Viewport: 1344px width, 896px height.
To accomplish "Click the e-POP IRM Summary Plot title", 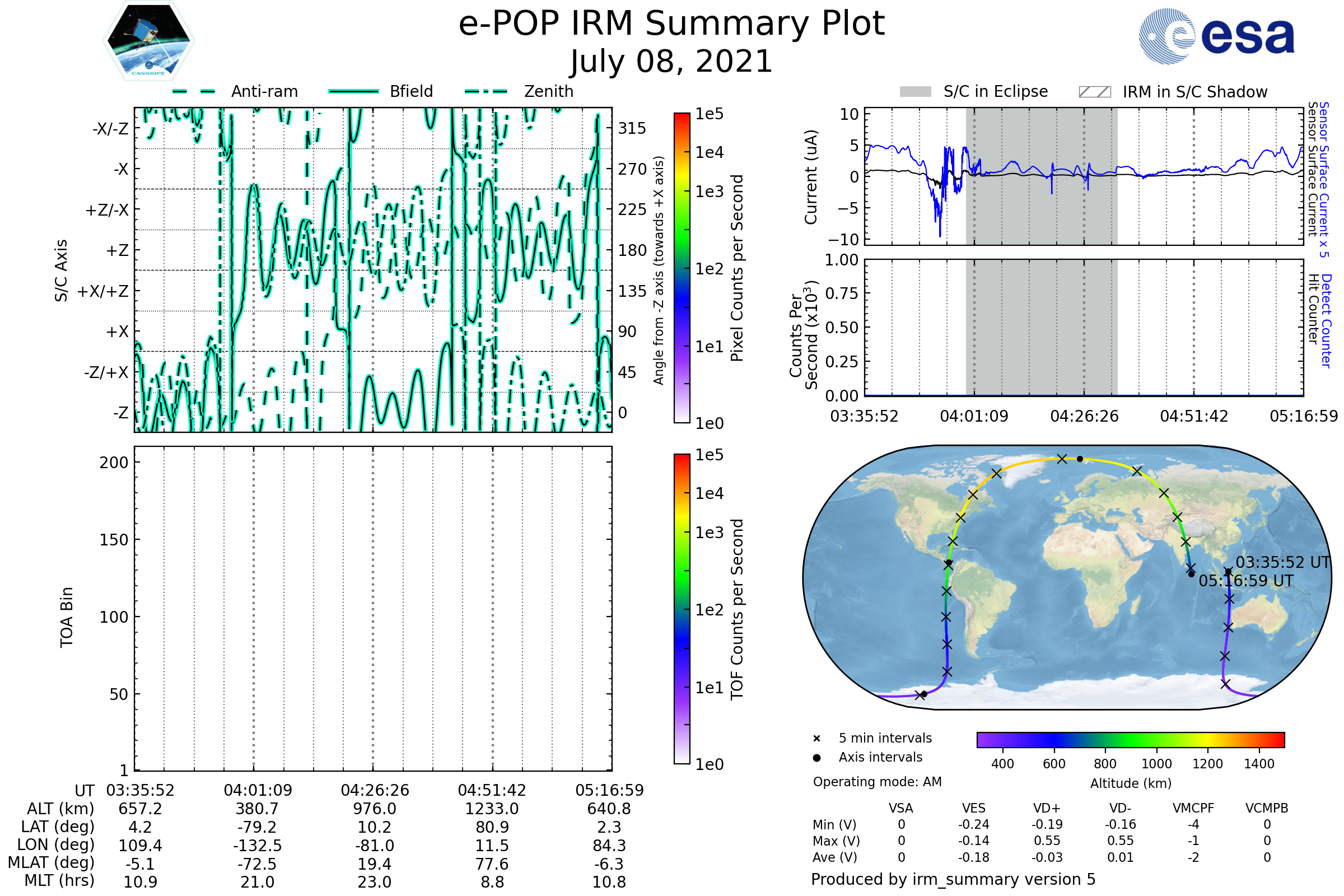I will [x=671, y=24].
